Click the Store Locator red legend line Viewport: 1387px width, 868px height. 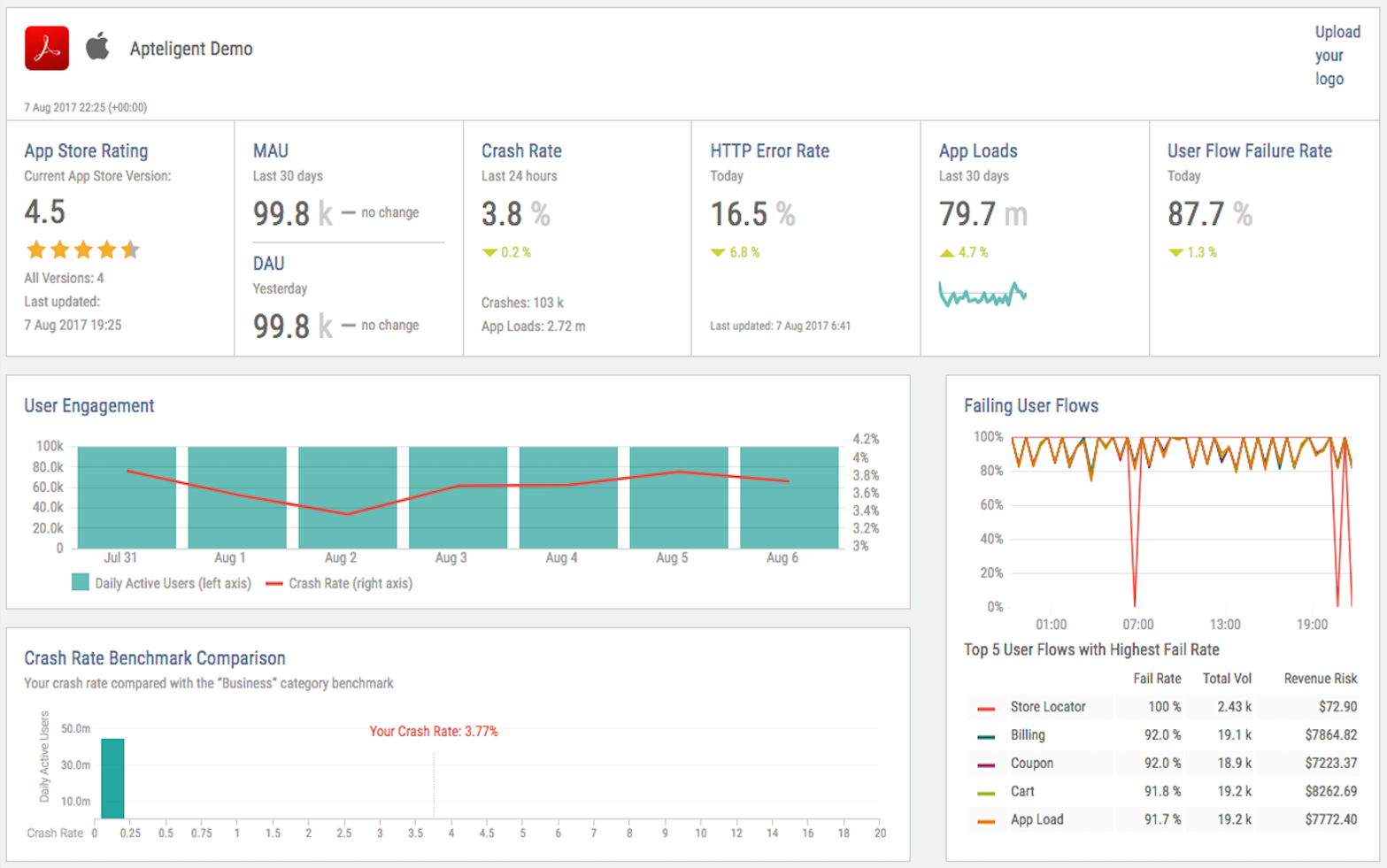[x=986, y=709]
